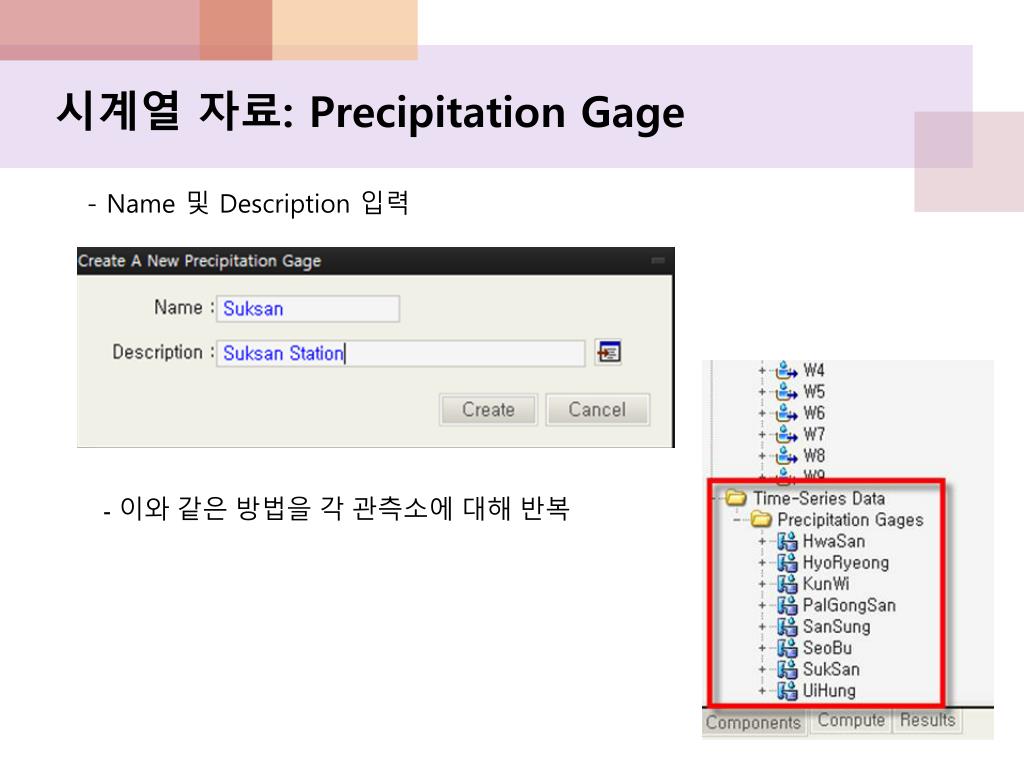Click the W6 subbasin icon
1024x768 pixels.
[x=786, y=413]
